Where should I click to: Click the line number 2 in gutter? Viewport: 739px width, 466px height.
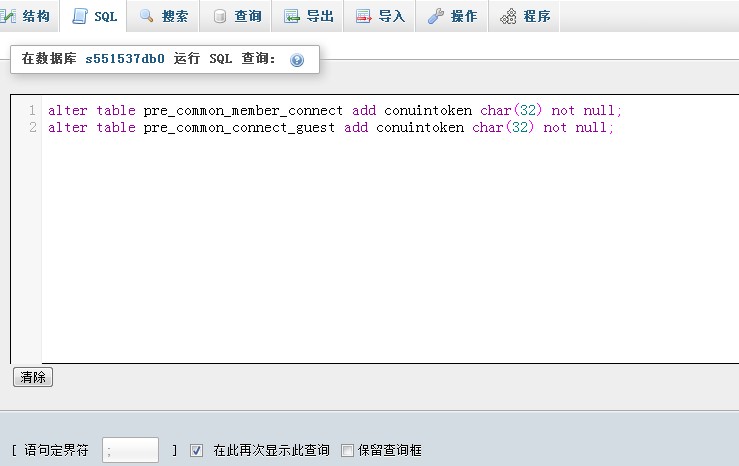33,127
